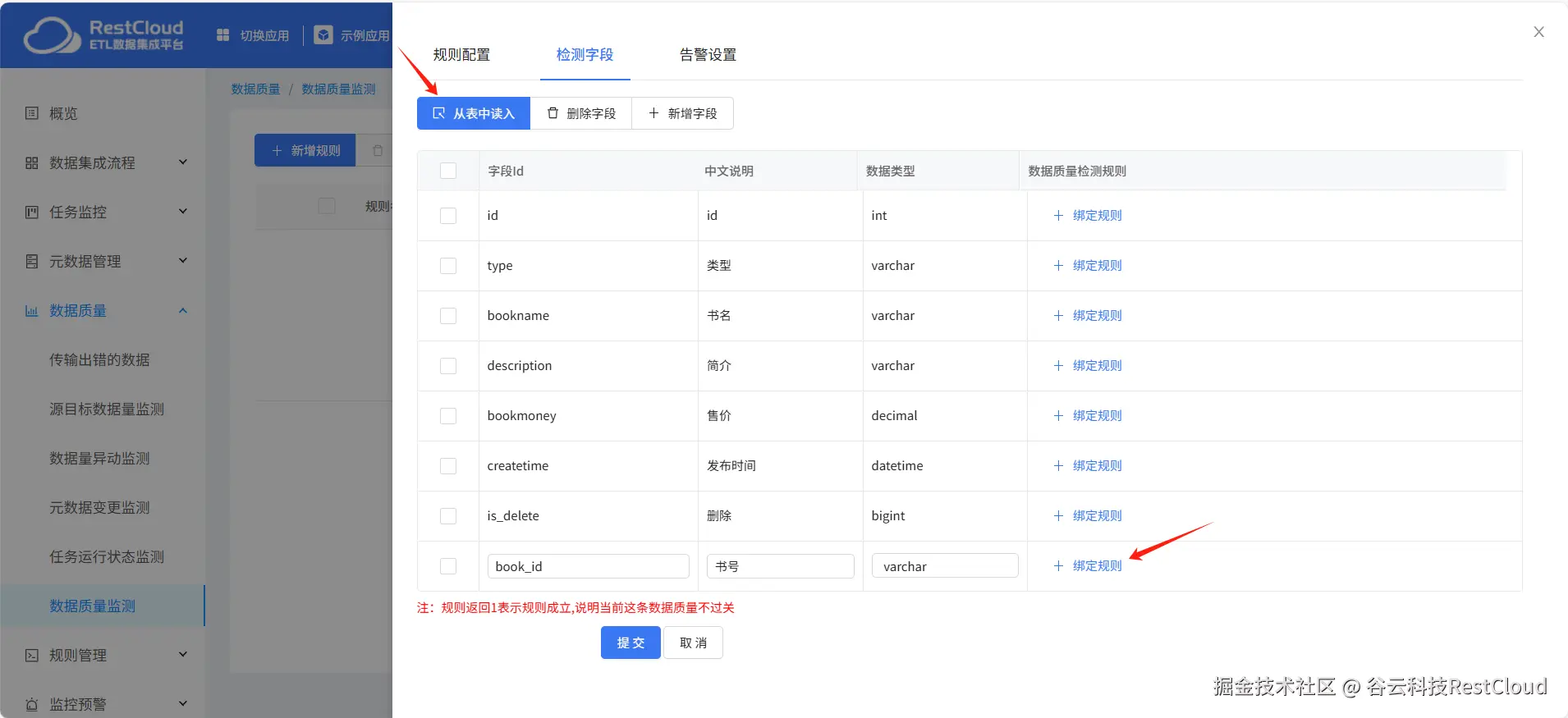The image size is (1568, 718).
Task: Click the 书号 description input
Action: pyautogui.click(x=780, y=566)
